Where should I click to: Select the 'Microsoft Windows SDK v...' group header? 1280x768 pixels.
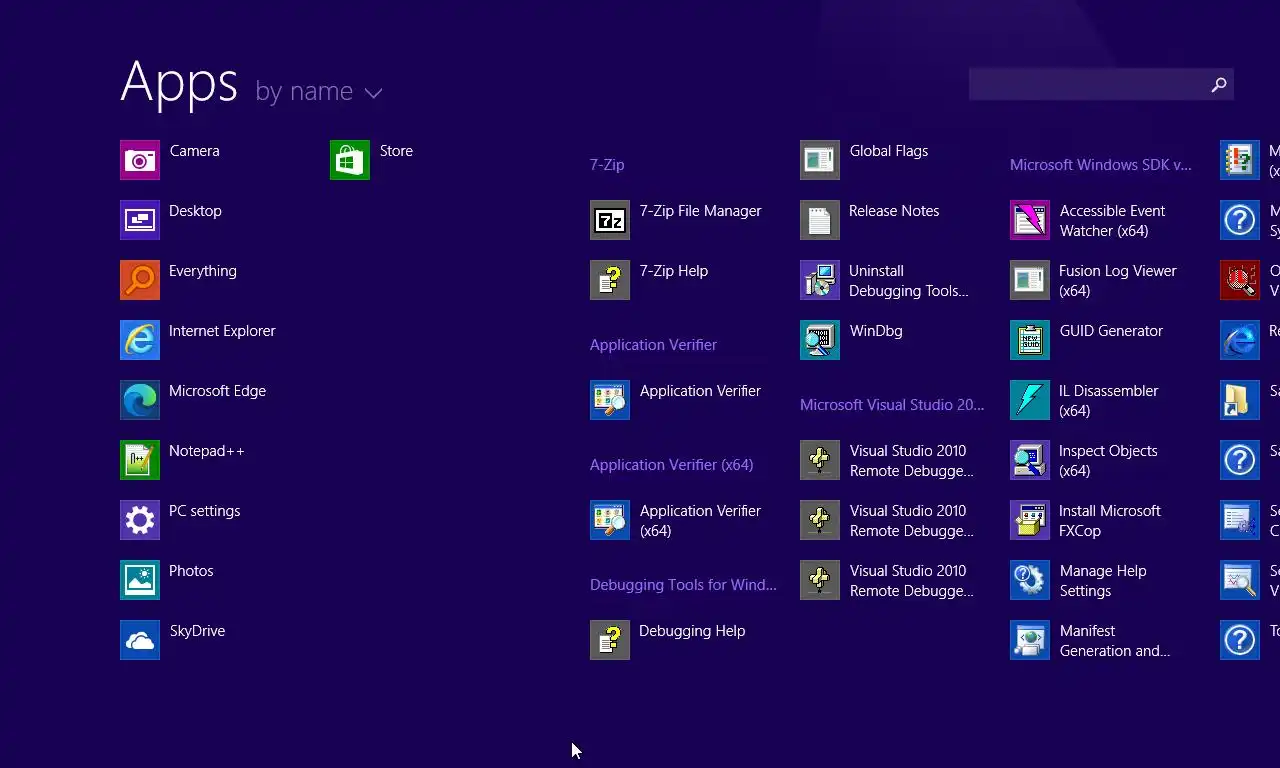coord(1101,165)
